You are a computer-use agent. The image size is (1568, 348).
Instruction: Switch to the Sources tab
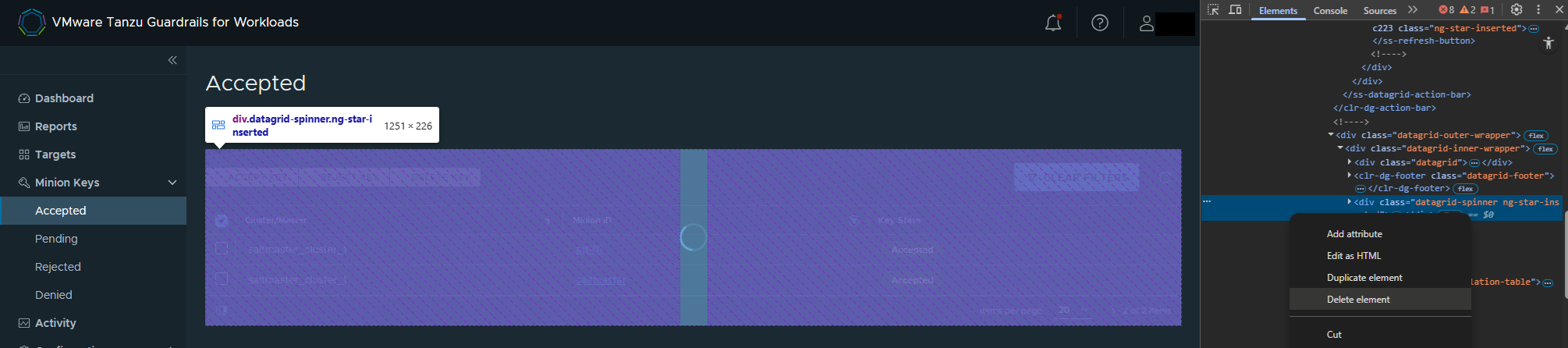[x=1380, y=10]
